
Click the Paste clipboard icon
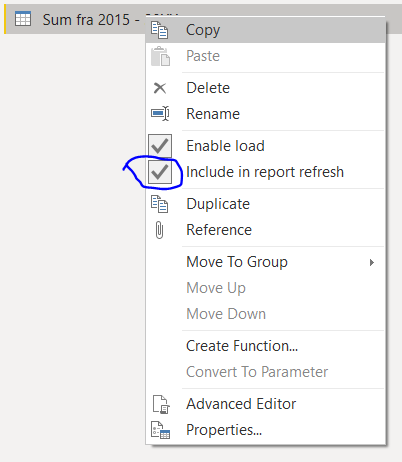coord(160,56)
